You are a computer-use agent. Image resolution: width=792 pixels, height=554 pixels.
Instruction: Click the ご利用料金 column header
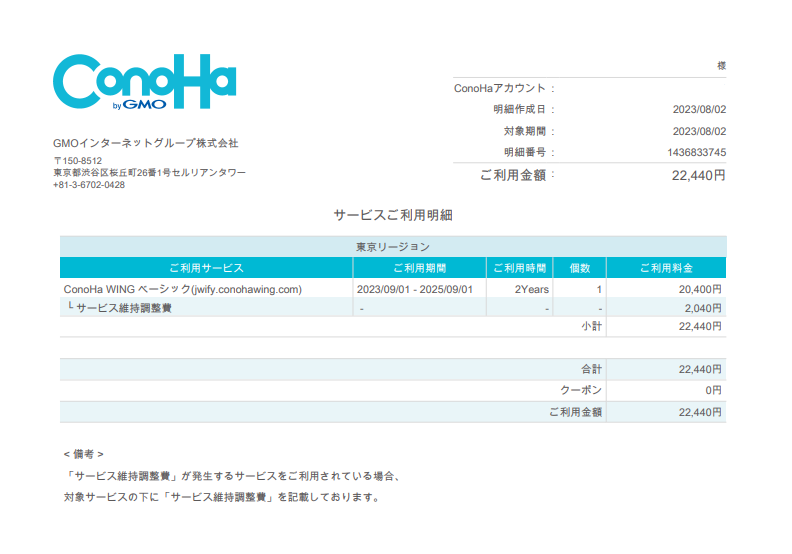click(666, 268)
